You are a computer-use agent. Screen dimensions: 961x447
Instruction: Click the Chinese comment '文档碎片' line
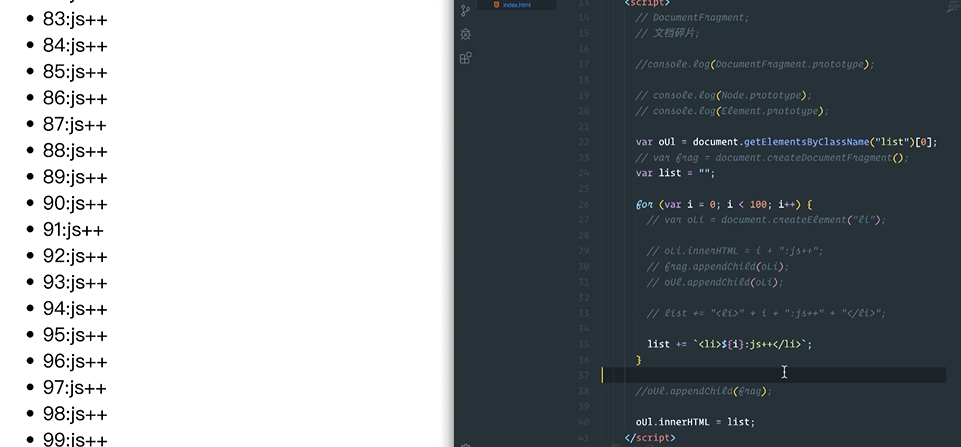pos(667,33)
